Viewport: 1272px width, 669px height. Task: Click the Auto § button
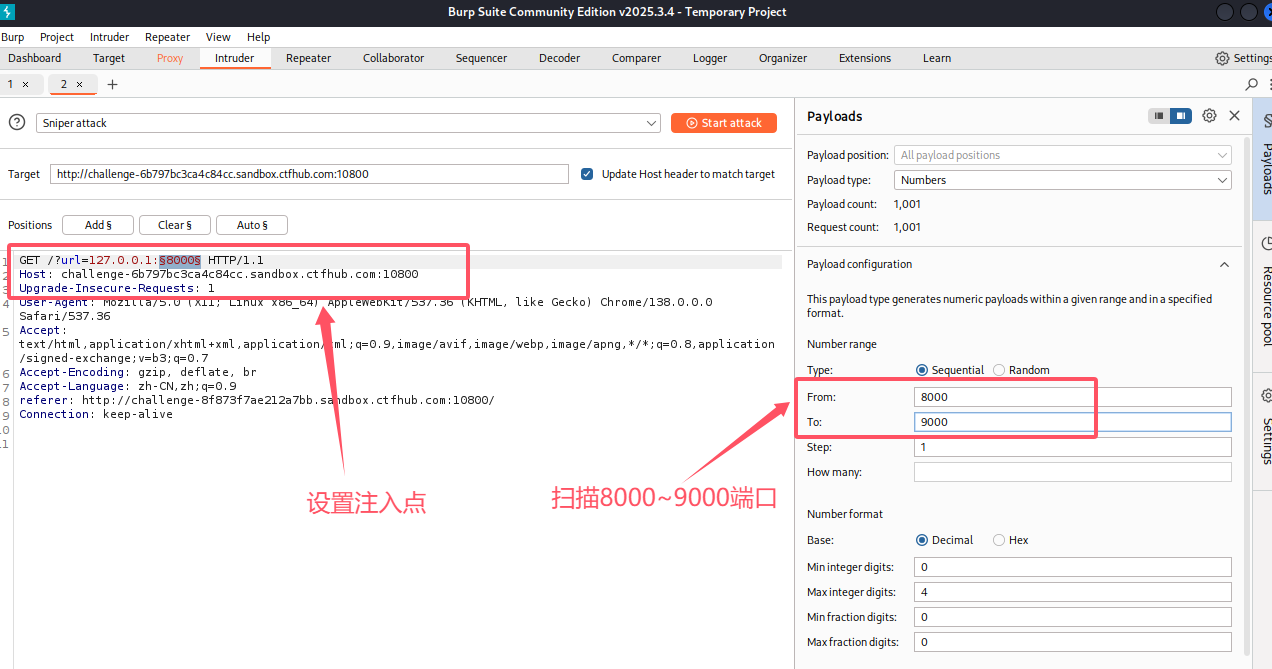point(252,225)
